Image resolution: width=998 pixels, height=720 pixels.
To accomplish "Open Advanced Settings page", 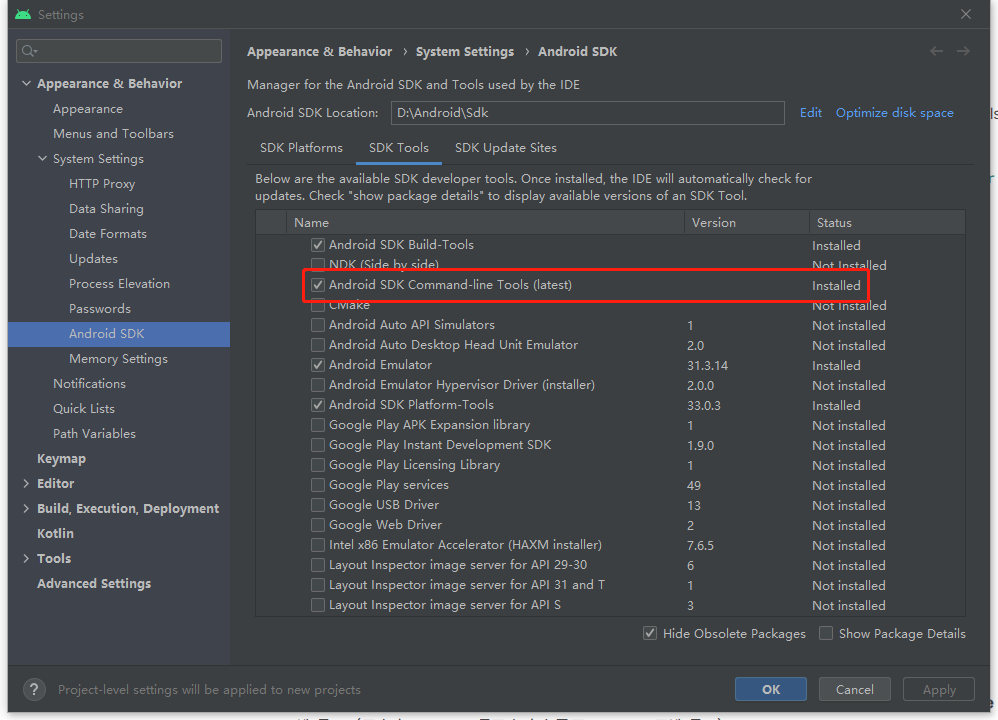I will point(94,584).
